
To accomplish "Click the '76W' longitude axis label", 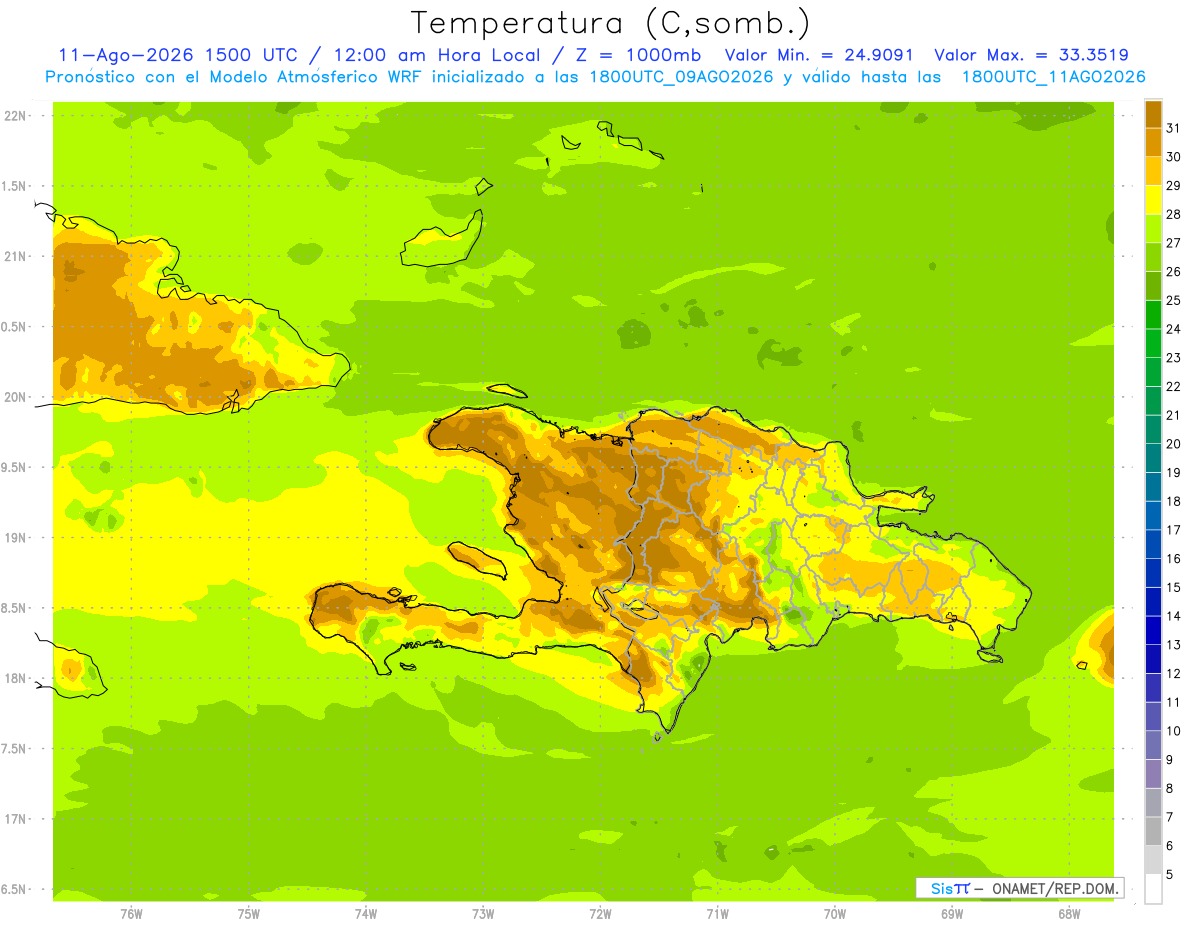I will tap(131, 913).
